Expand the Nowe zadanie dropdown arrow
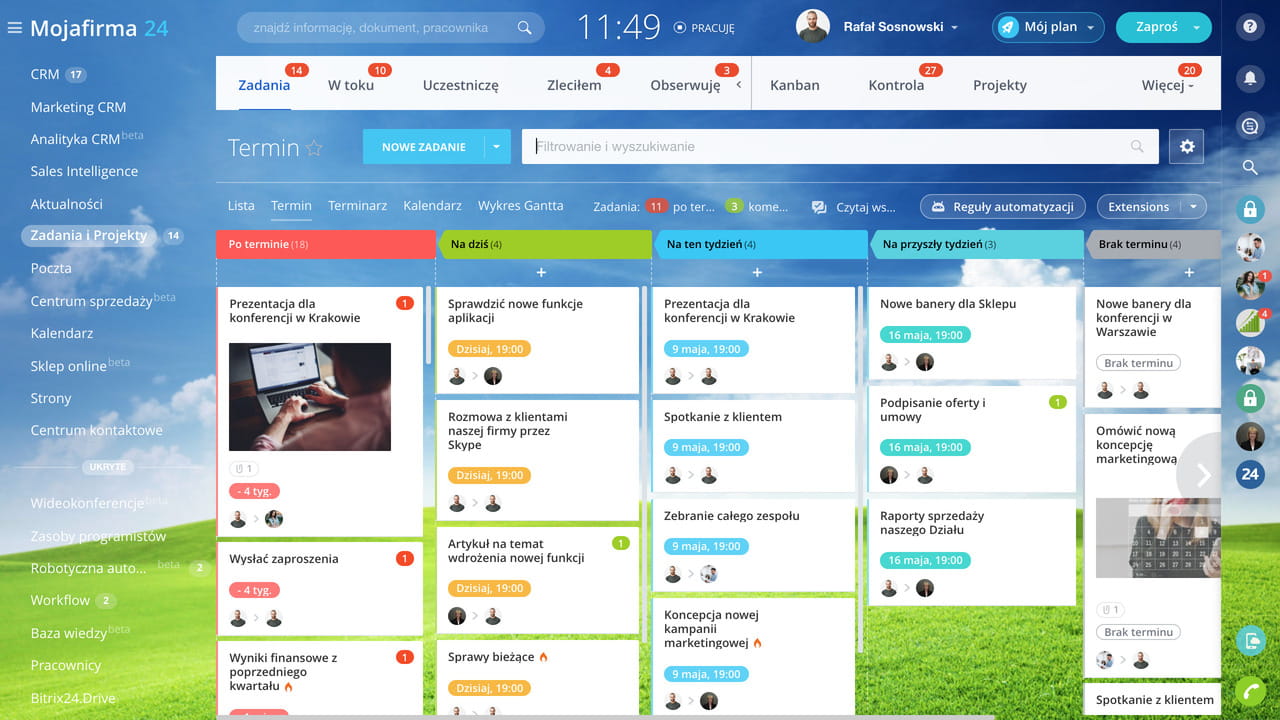The image size is (1280, 720). pos(497,147)
